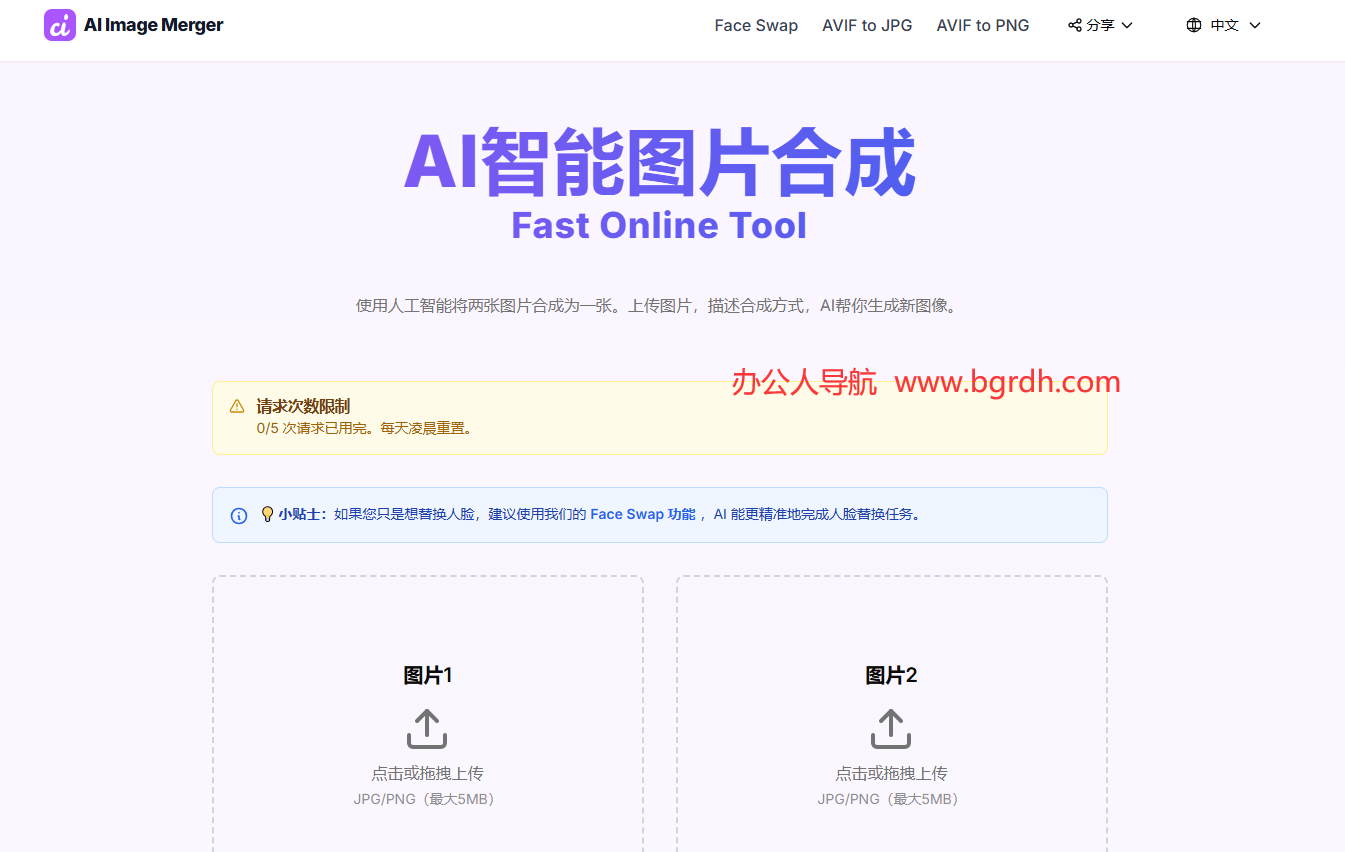
Task: Open the Face Swap 功能 link in the tip
Action: pyautogui.click(x=642, y=513)
